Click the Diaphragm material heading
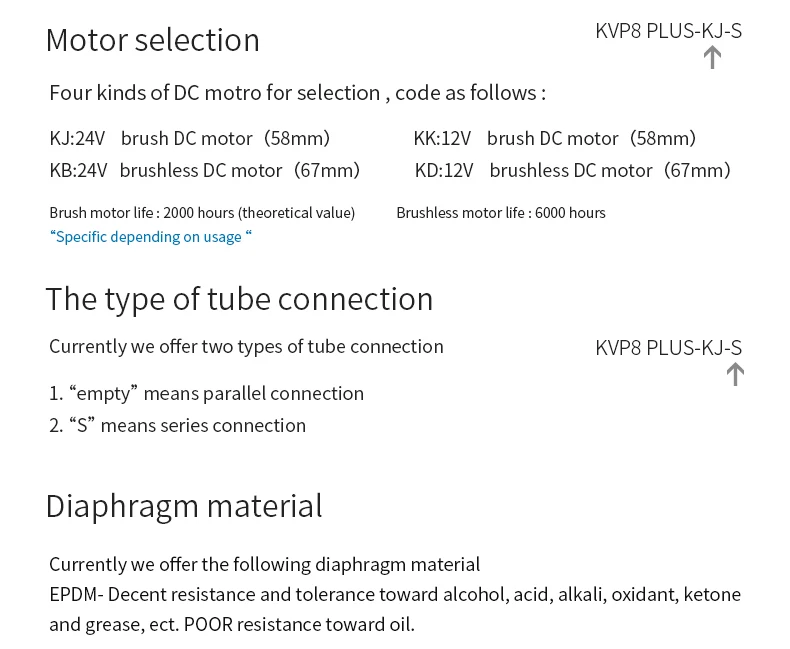Viewport: 790px width, 649px height. click(x=184, y=506)
